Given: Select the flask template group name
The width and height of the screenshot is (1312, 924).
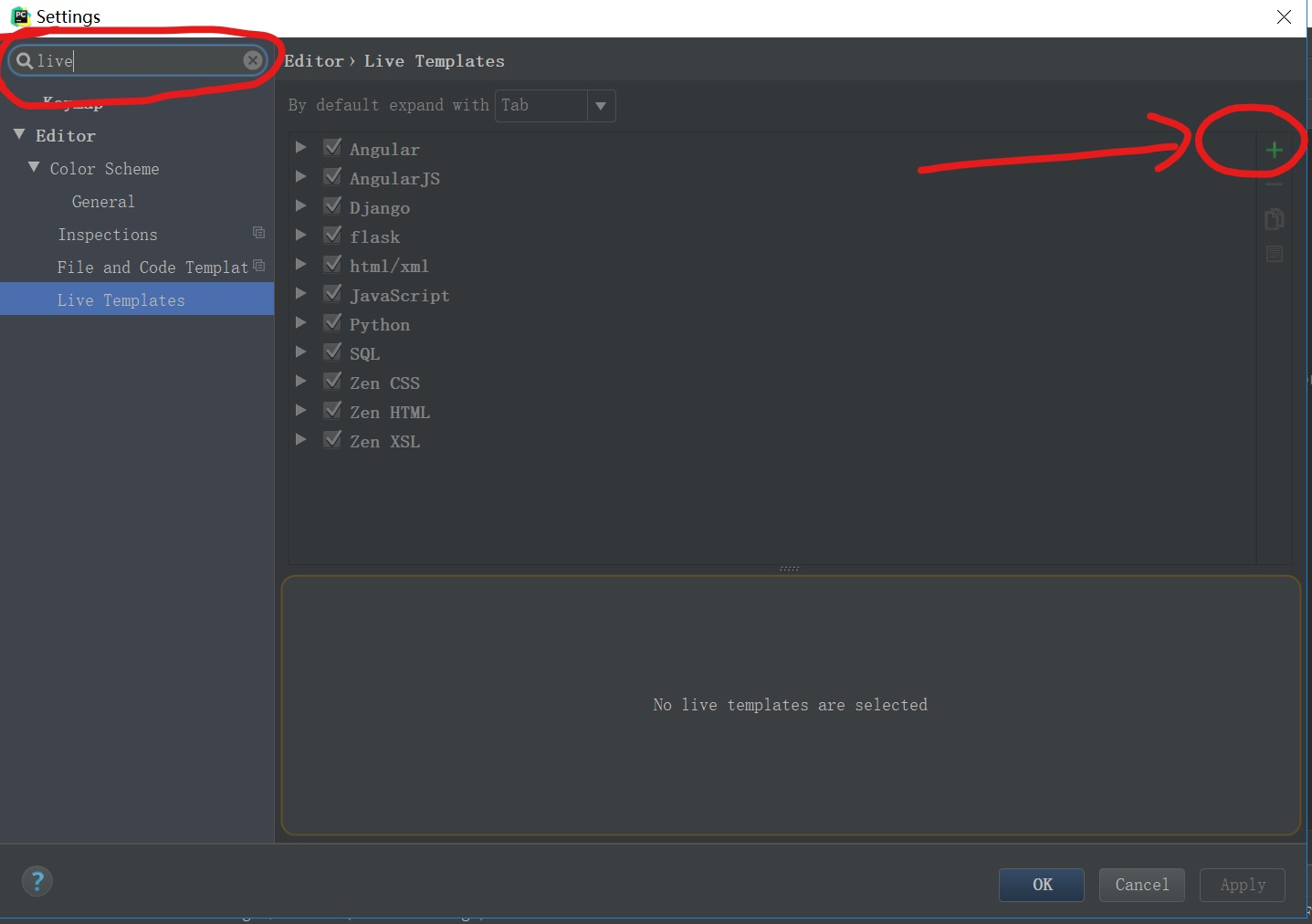Looking at the screenshot, I should point(374,237).
